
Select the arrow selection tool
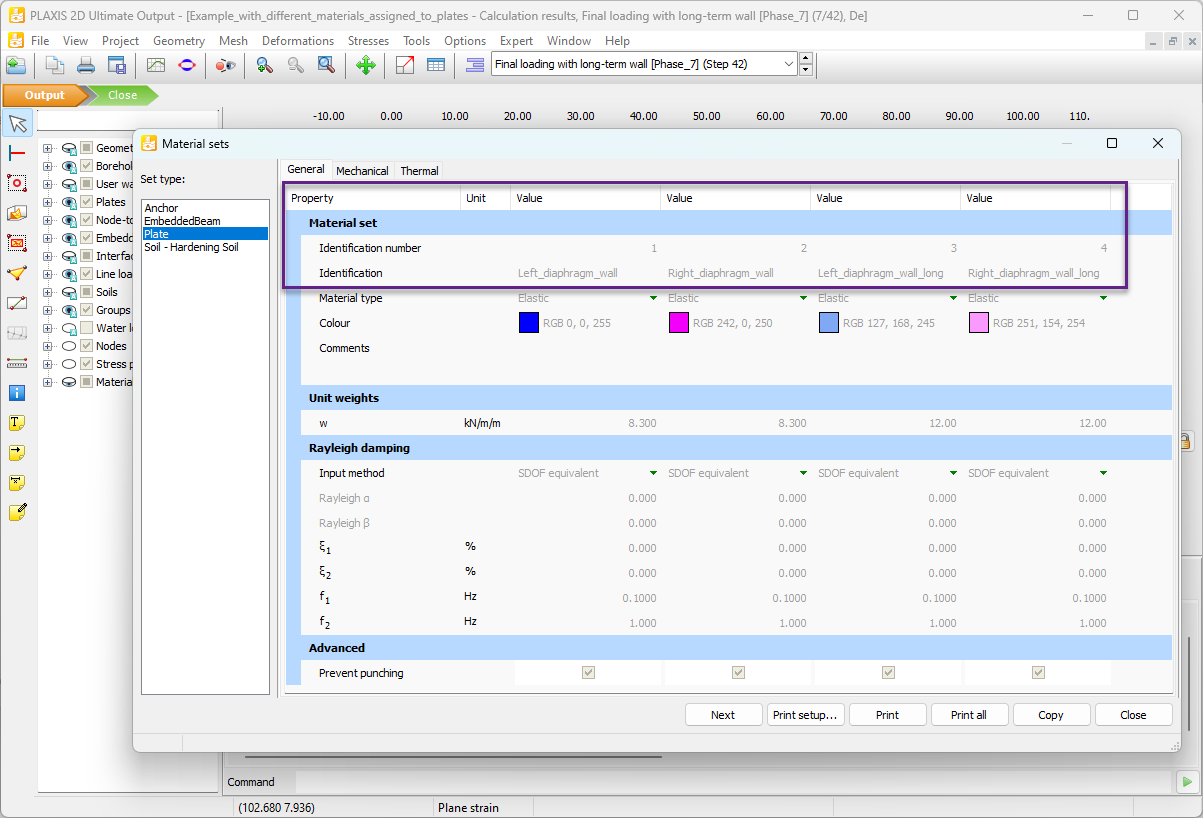tap(16, 123)
